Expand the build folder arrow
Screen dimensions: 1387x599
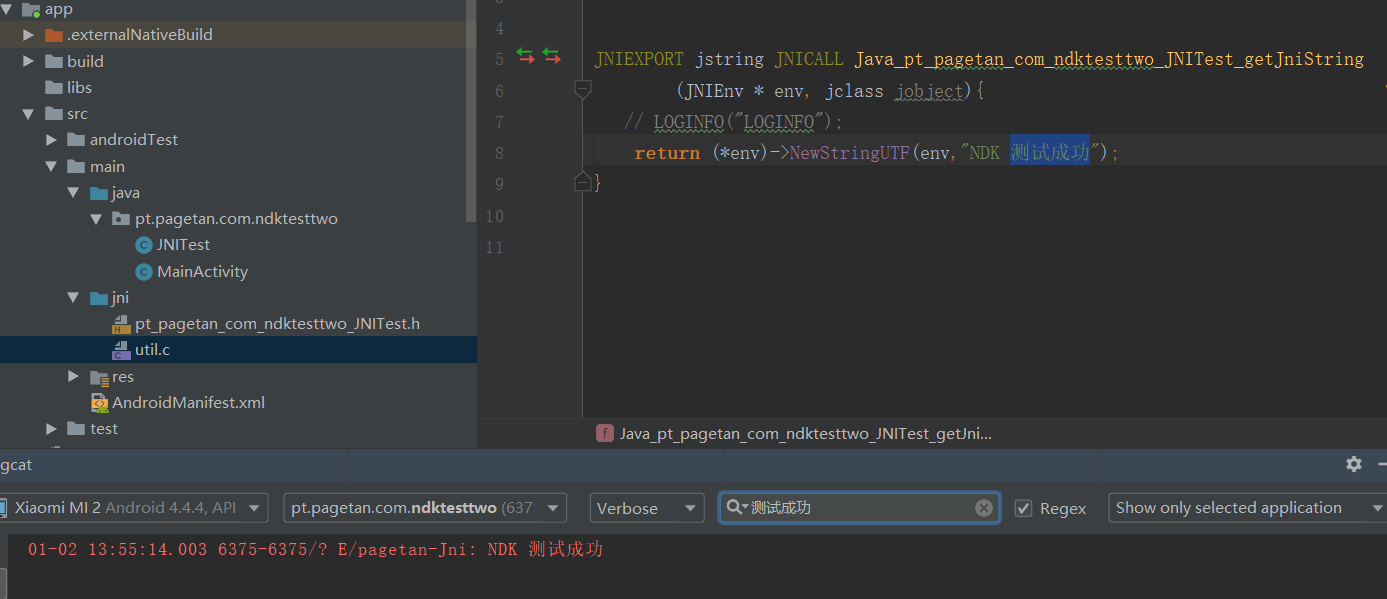tap(29, 61)
